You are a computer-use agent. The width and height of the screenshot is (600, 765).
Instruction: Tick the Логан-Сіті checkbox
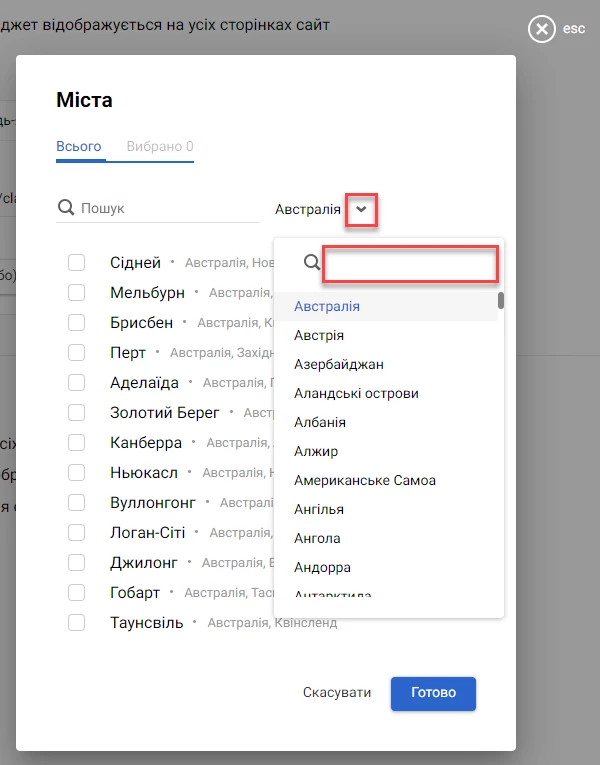point(77,532)
